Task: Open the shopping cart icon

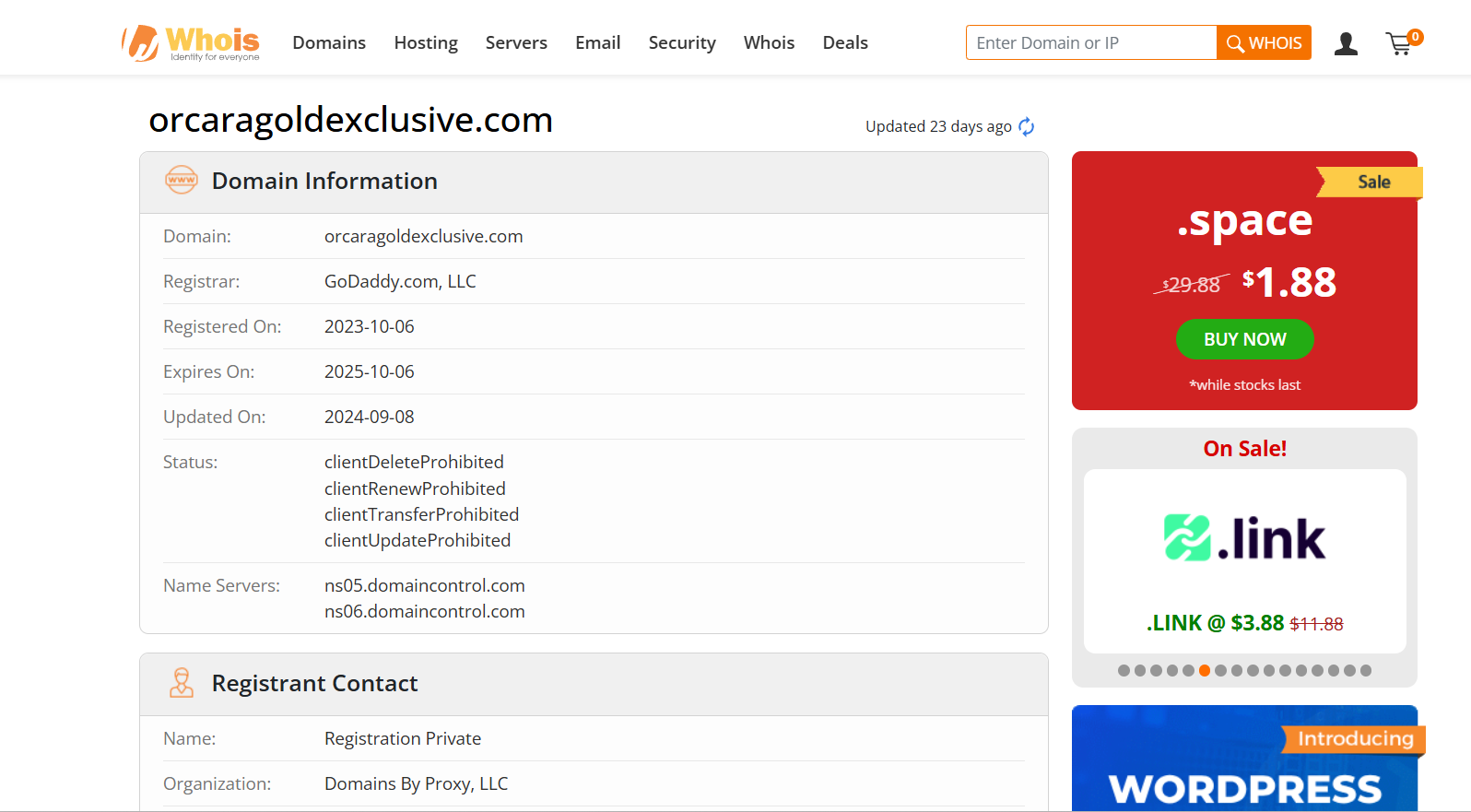Action: [1403, 42]
